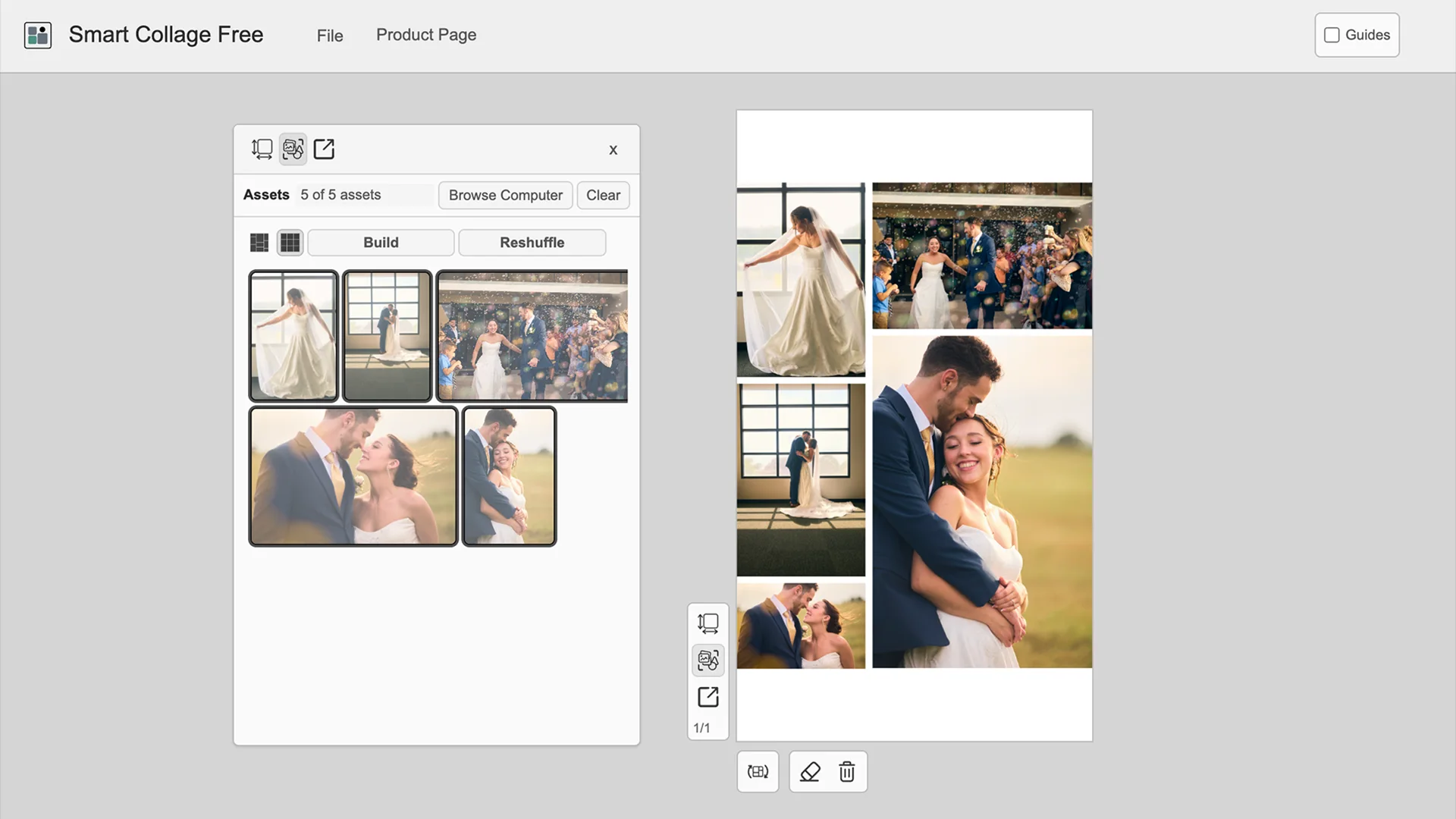Click the Reshuffle button

coord(532,243)
